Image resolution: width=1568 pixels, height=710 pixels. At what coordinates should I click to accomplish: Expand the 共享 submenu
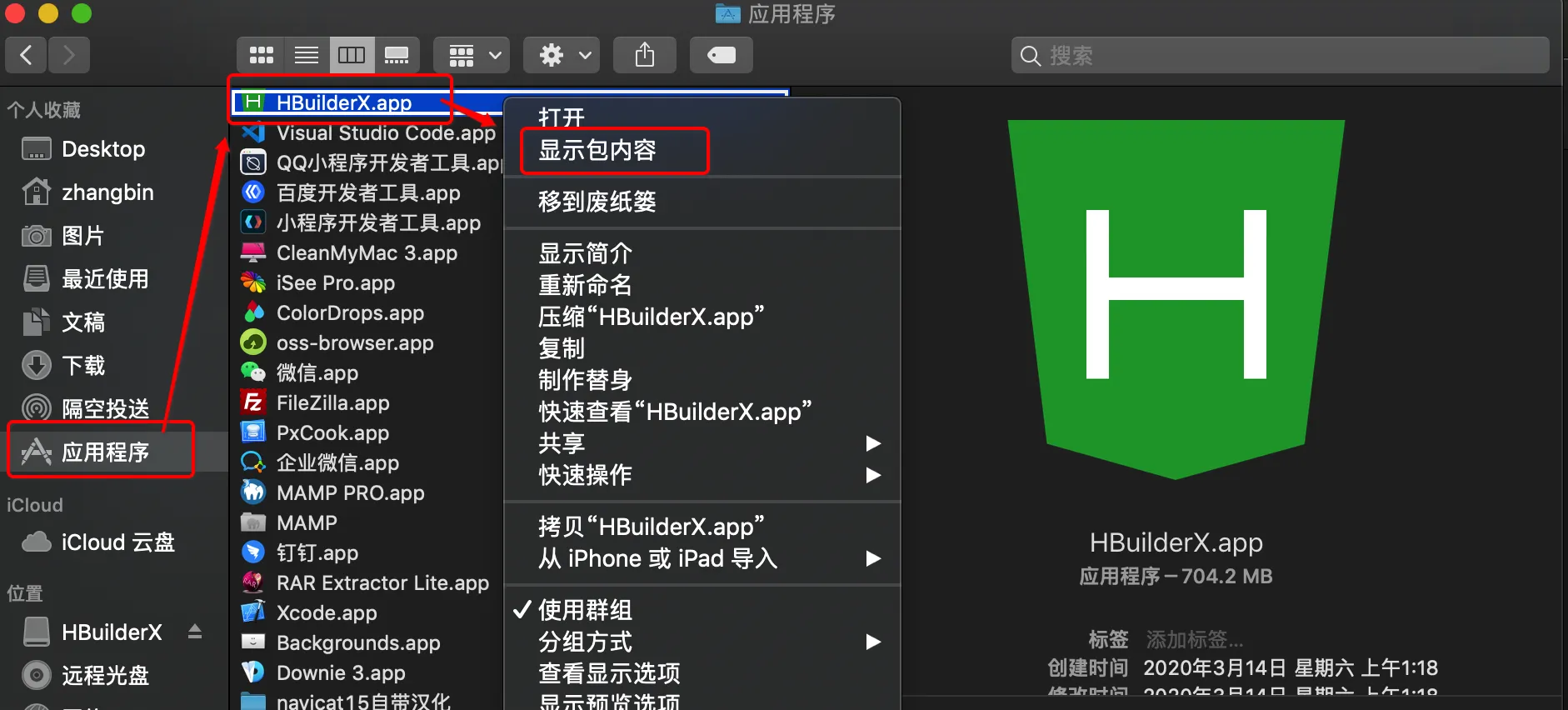pyautogui.click(x=702, y=443)
